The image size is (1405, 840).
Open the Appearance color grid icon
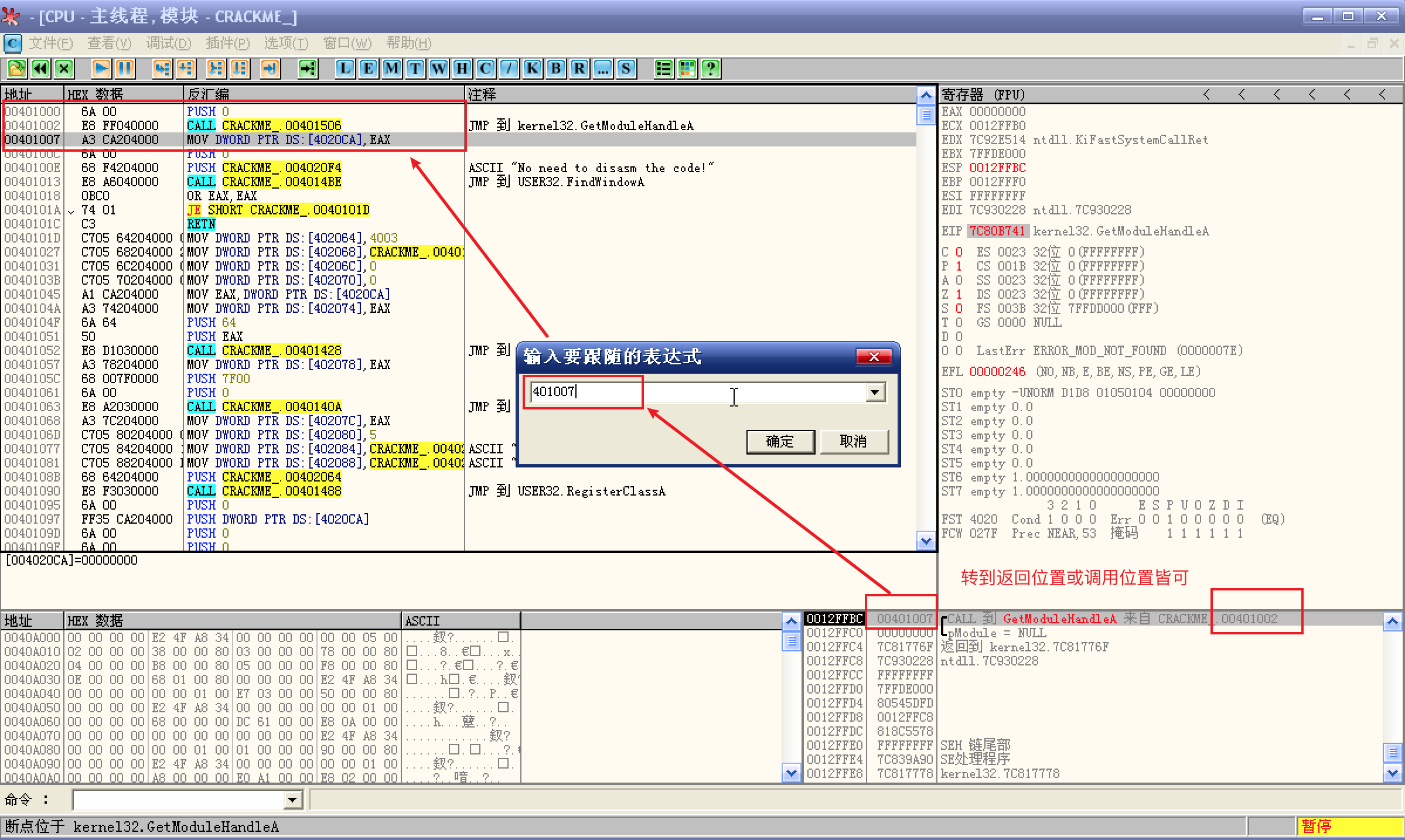[x=687, y=69]
